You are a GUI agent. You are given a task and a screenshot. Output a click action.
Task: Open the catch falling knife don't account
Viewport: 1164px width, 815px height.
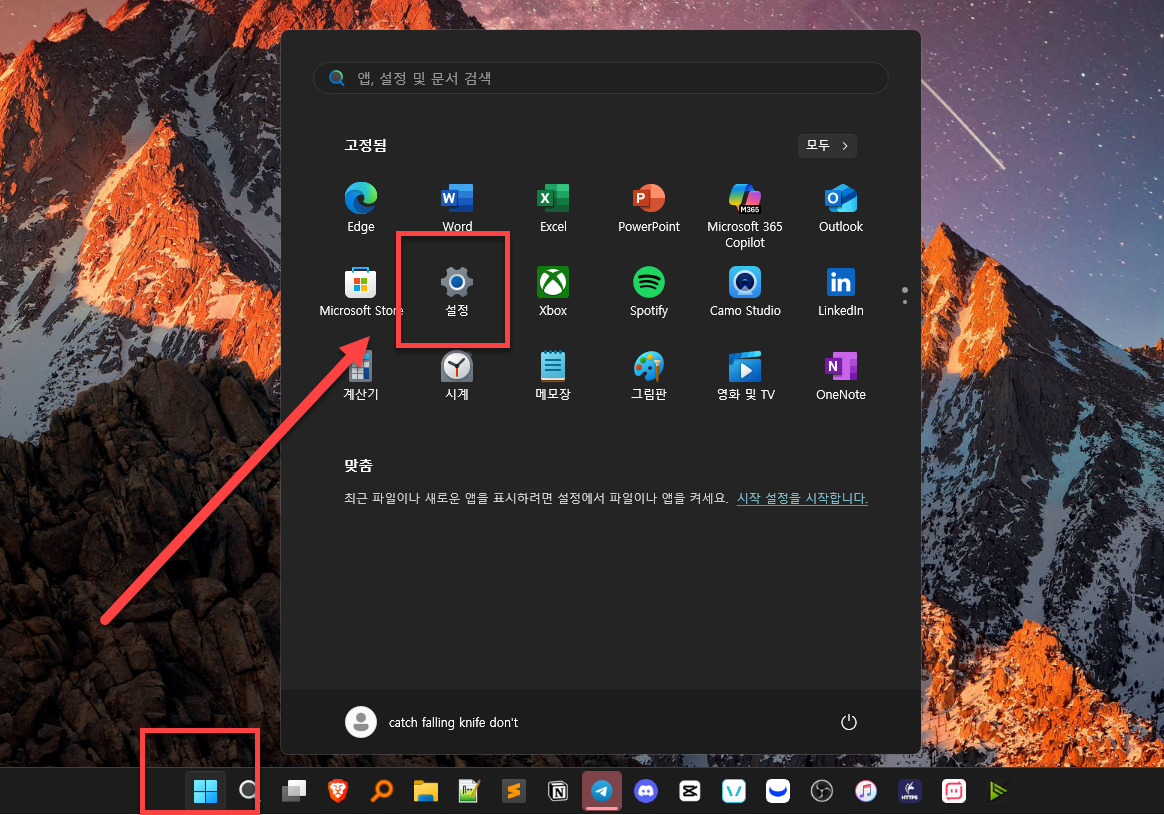[x=431, y=722]
